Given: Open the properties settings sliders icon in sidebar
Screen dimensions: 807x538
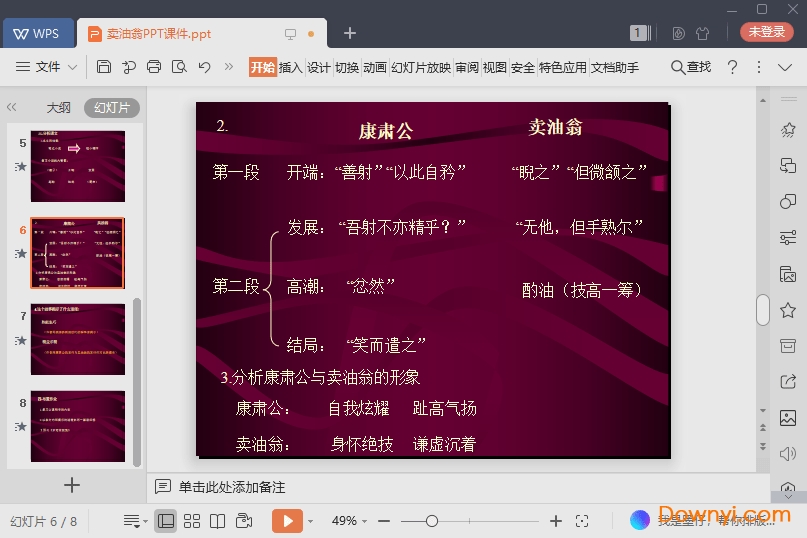Looking at the screenshot, I should (x=788, y=237).
